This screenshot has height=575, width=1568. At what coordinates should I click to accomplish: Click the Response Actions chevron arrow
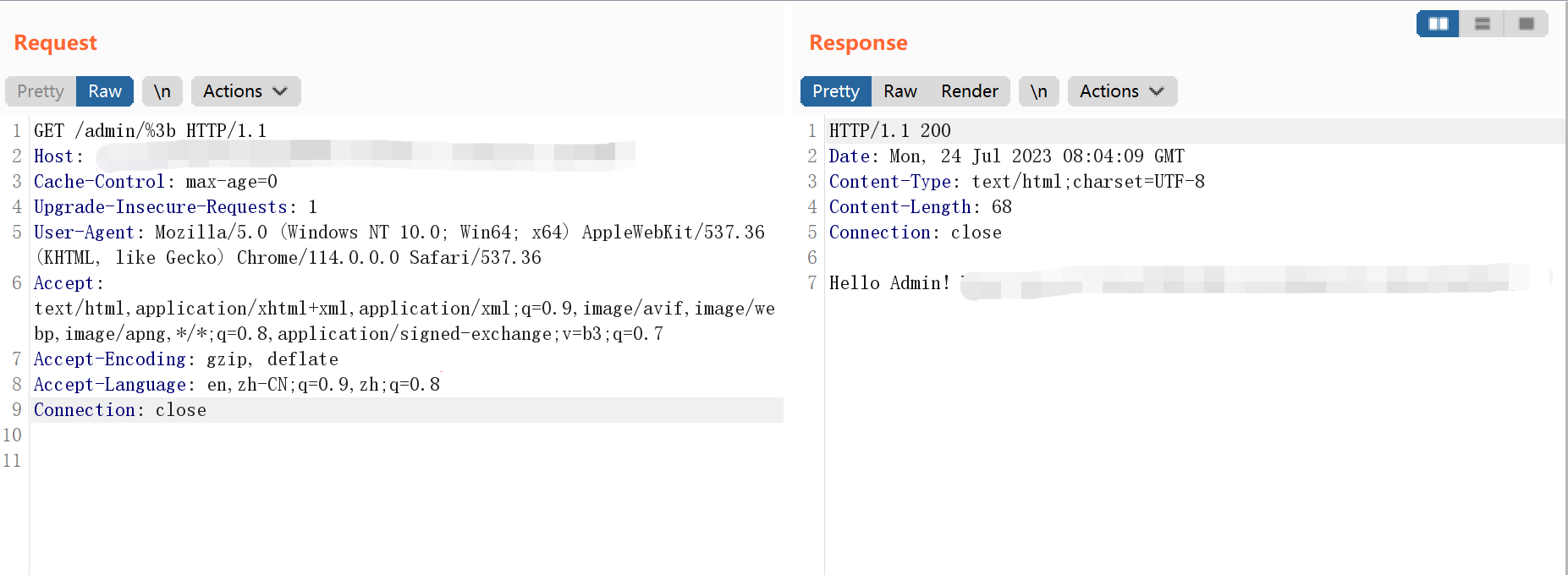(x=1157, y=91)
